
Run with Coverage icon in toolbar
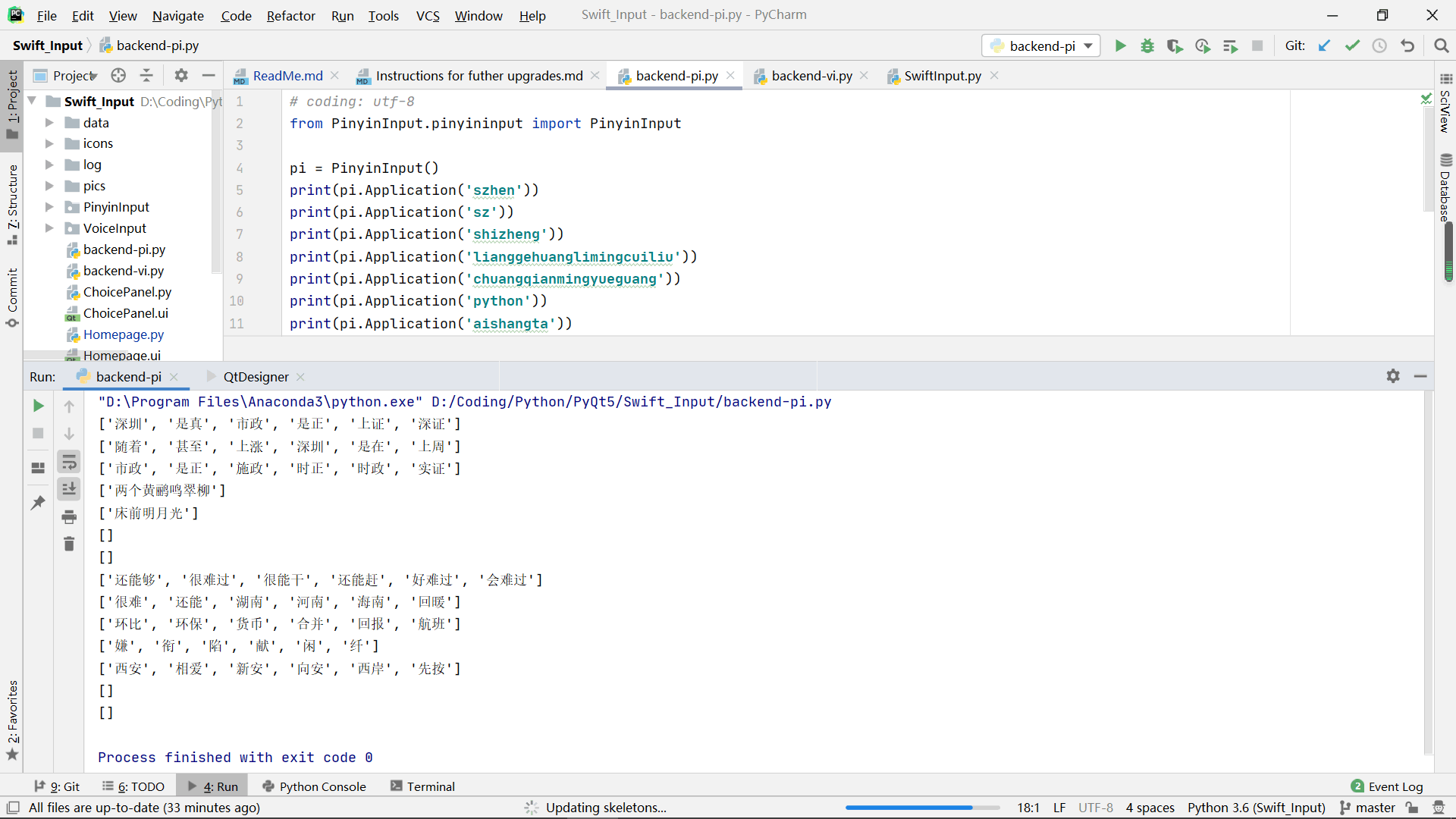1175,46
